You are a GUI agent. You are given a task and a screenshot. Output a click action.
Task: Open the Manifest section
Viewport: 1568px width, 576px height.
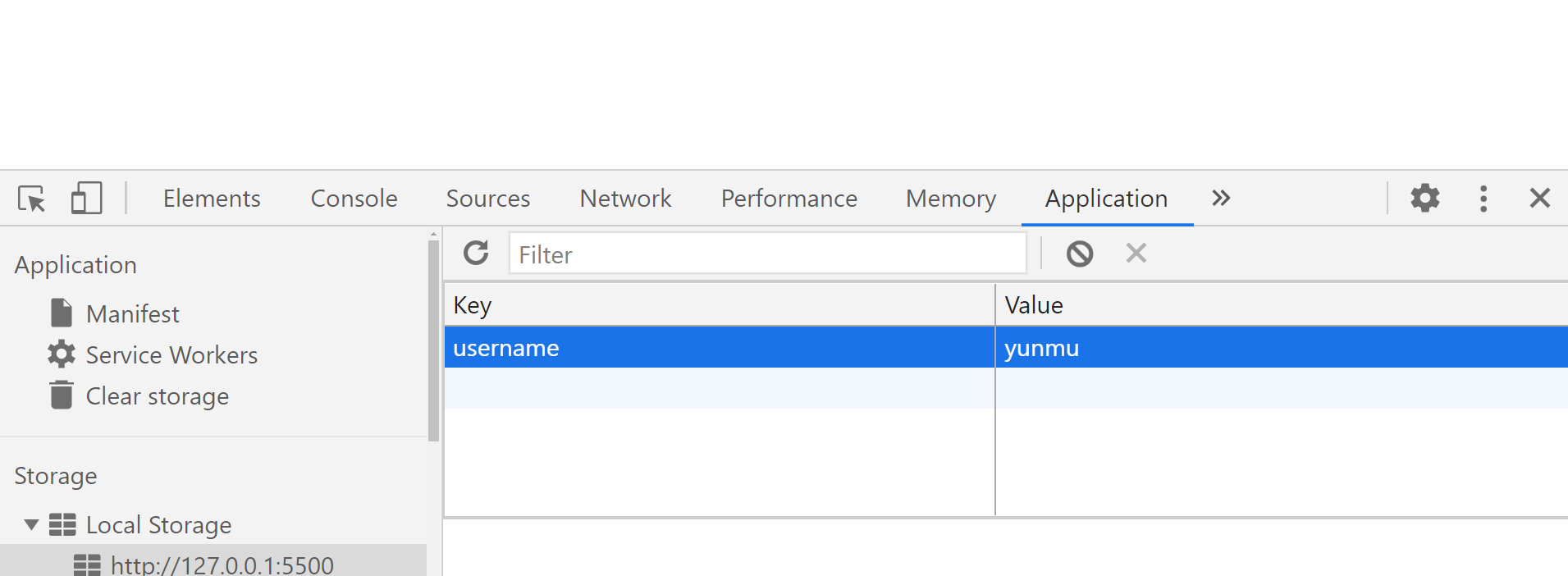(x=132, y=314)
